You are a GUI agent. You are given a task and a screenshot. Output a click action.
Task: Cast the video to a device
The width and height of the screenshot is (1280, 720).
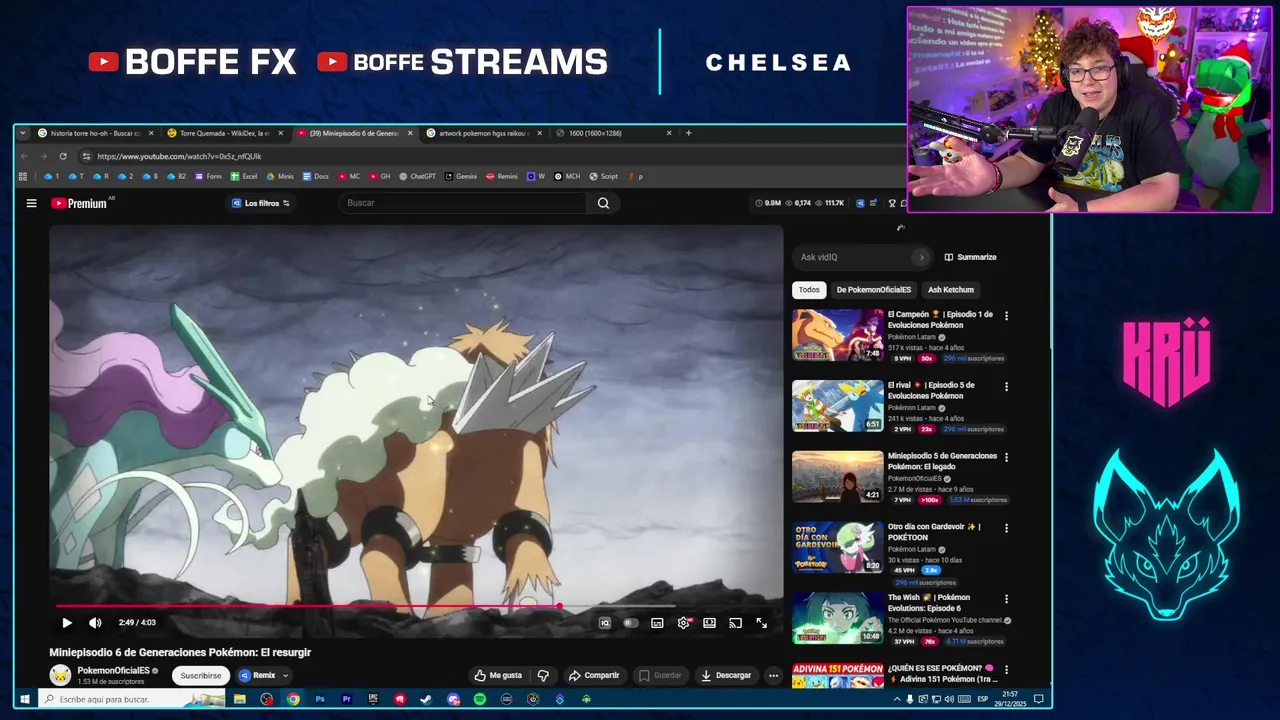735,623
